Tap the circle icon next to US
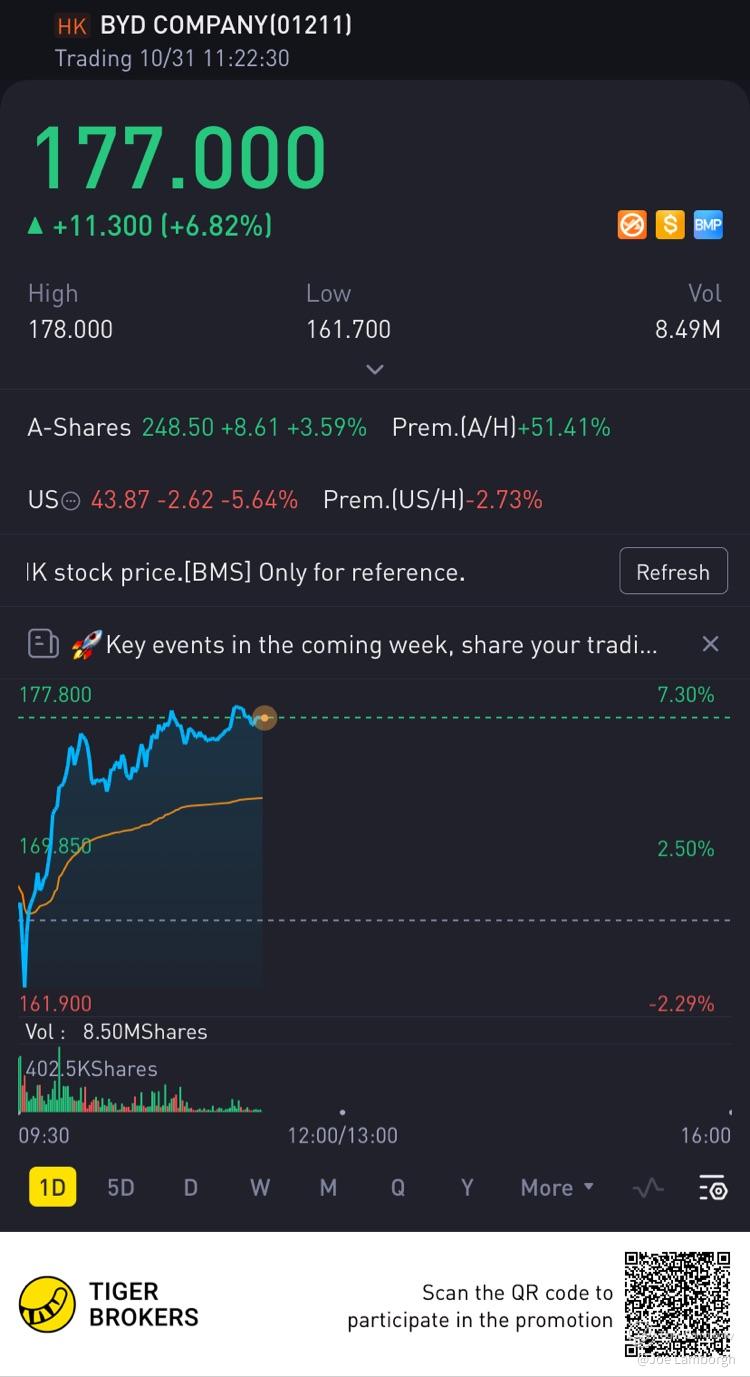The height and width of the screenshot is (1377, 750). click(x=70, y=501)
